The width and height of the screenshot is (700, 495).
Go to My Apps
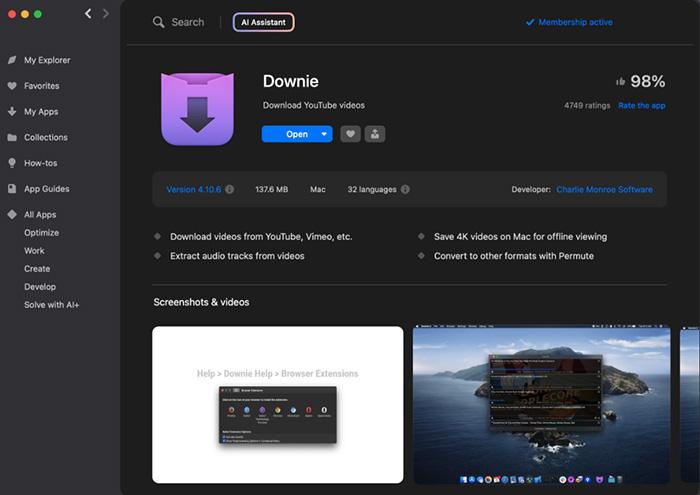tap(41, 112)
